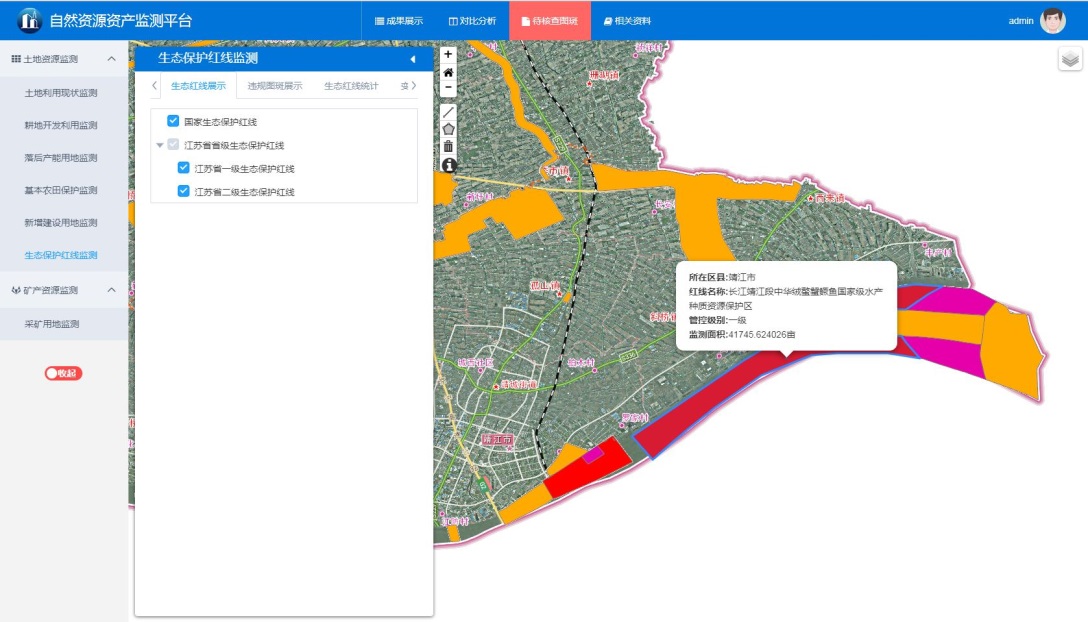Uncheck 江苏省二级生态保护红线 layer

pos(183,191)
